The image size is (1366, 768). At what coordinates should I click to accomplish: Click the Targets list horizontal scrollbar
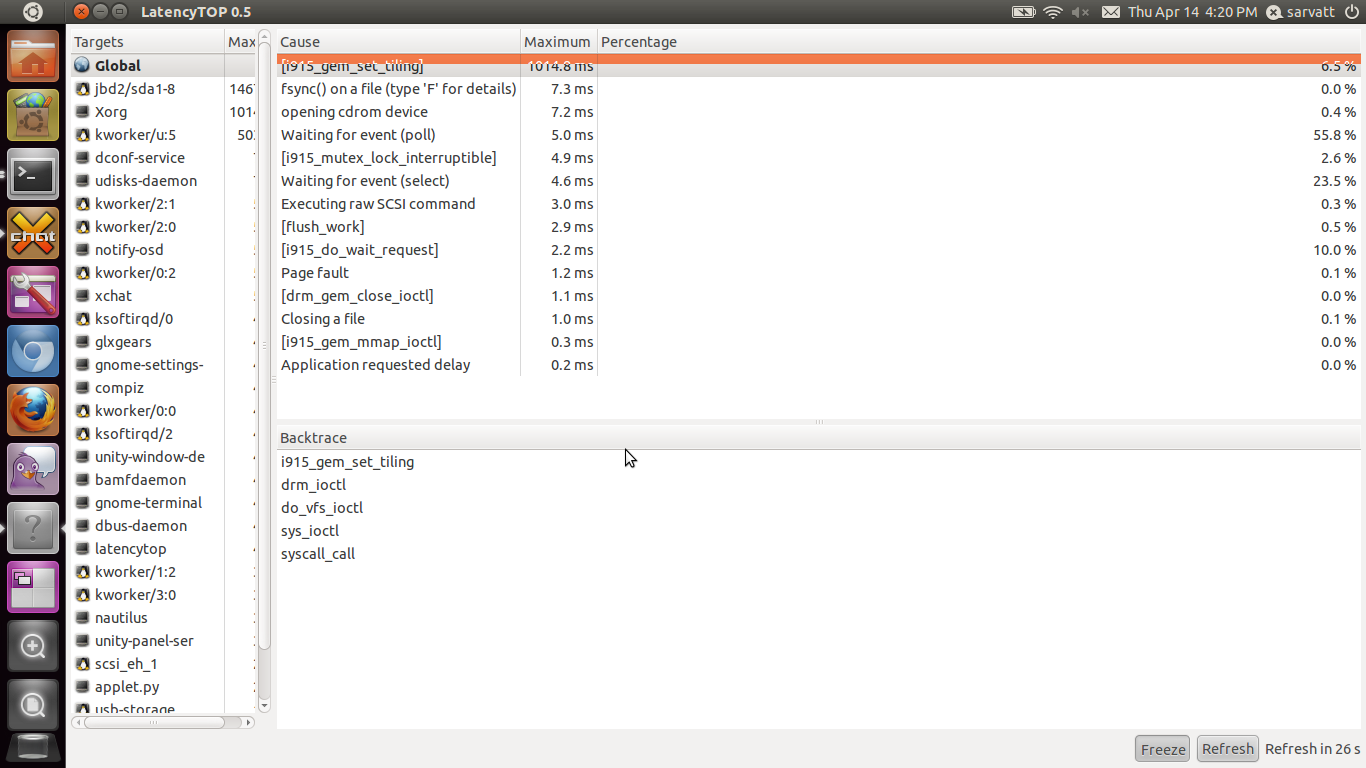point(160,721)
